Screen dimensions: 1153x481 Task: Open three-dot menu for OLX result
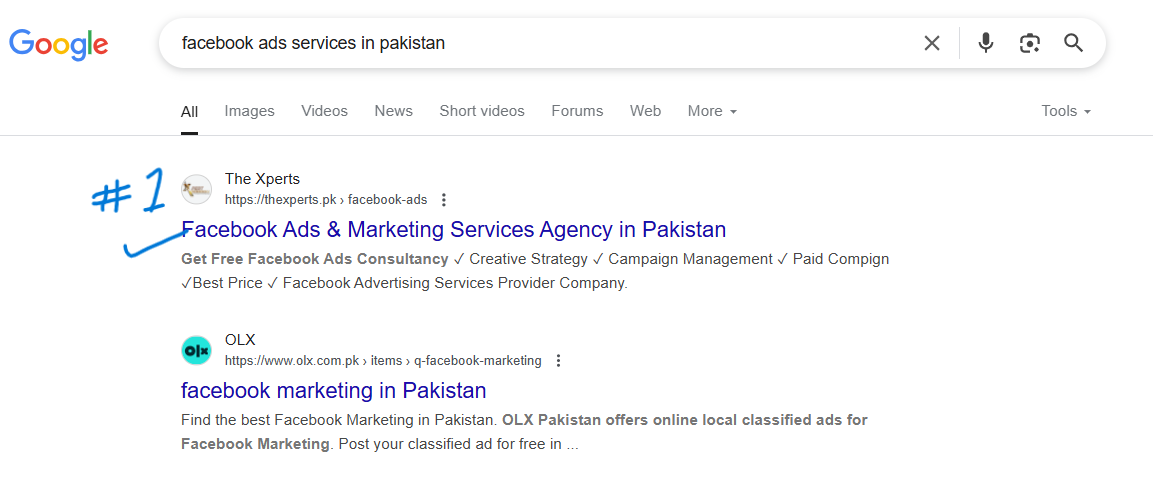click(558, 361)
